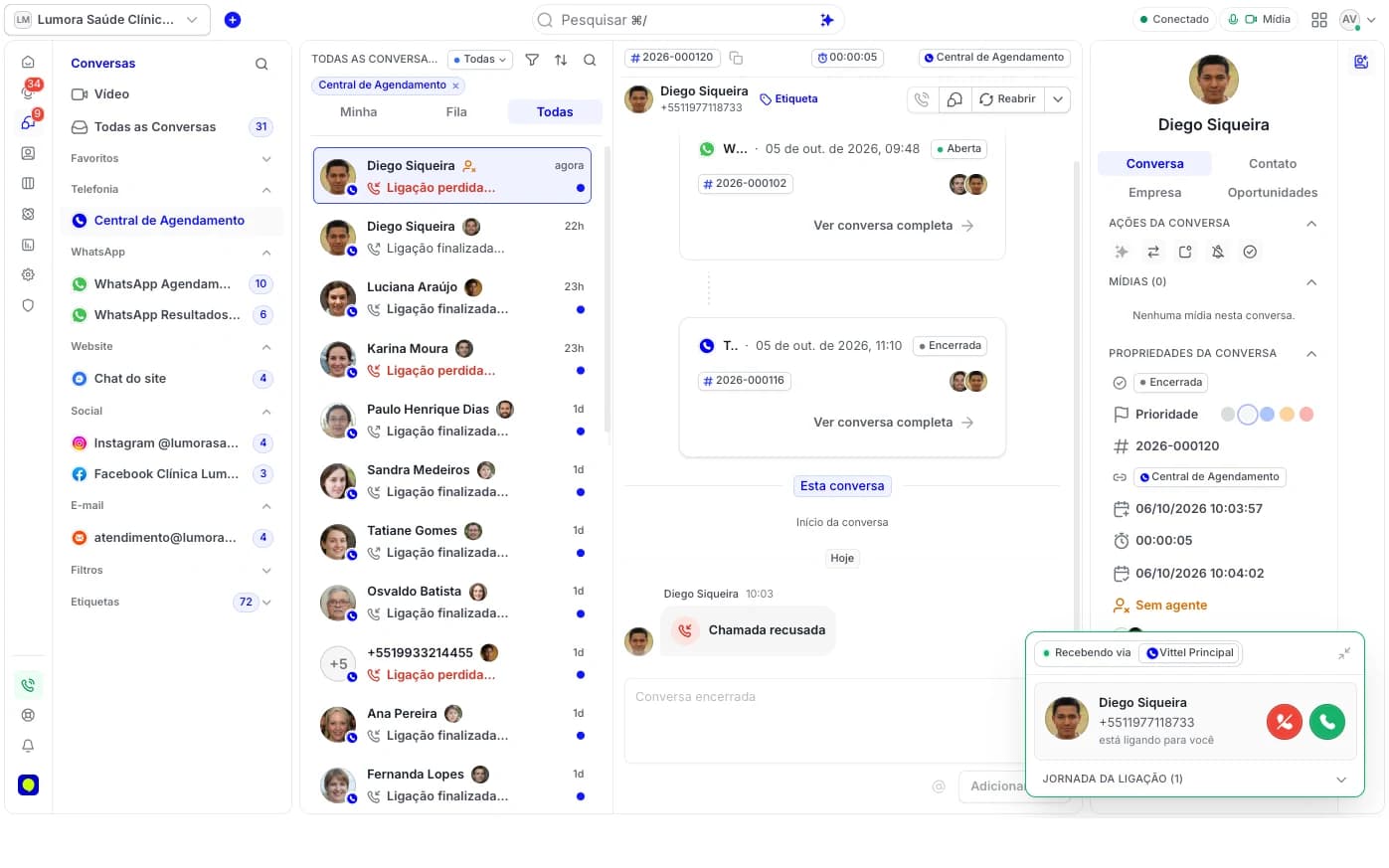Click the sort arrows icon in conversation list
Viewport: 1389px width, 868px height.
pos(561,60)
